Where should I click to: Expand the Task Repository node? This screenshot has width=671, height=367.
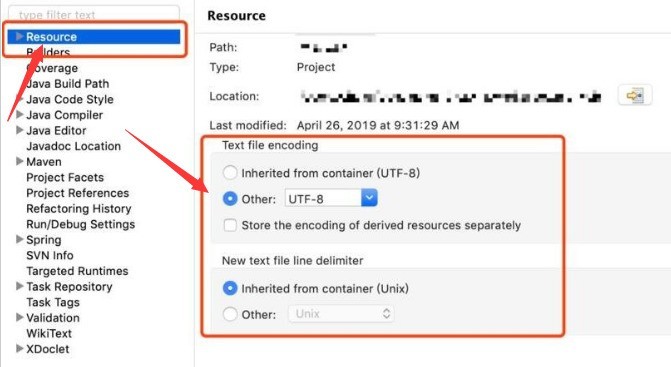pos(19,286)
